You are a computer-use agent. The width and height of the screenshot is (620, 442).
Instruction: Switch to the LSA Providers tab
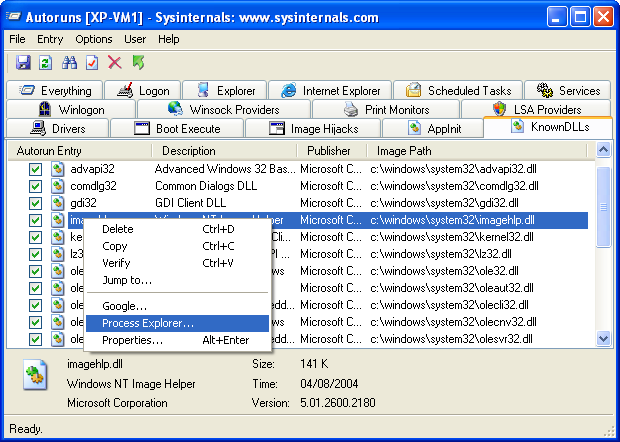[536, 110]
